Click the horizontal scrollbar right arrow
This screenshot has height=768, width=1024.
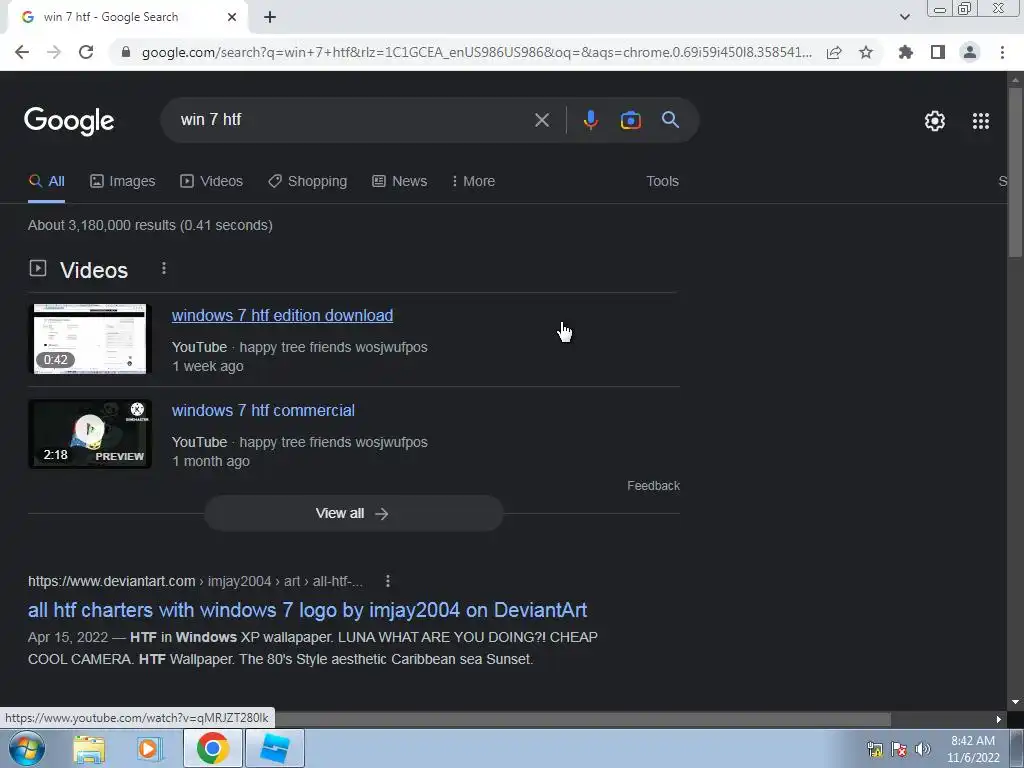coord(998,719)
